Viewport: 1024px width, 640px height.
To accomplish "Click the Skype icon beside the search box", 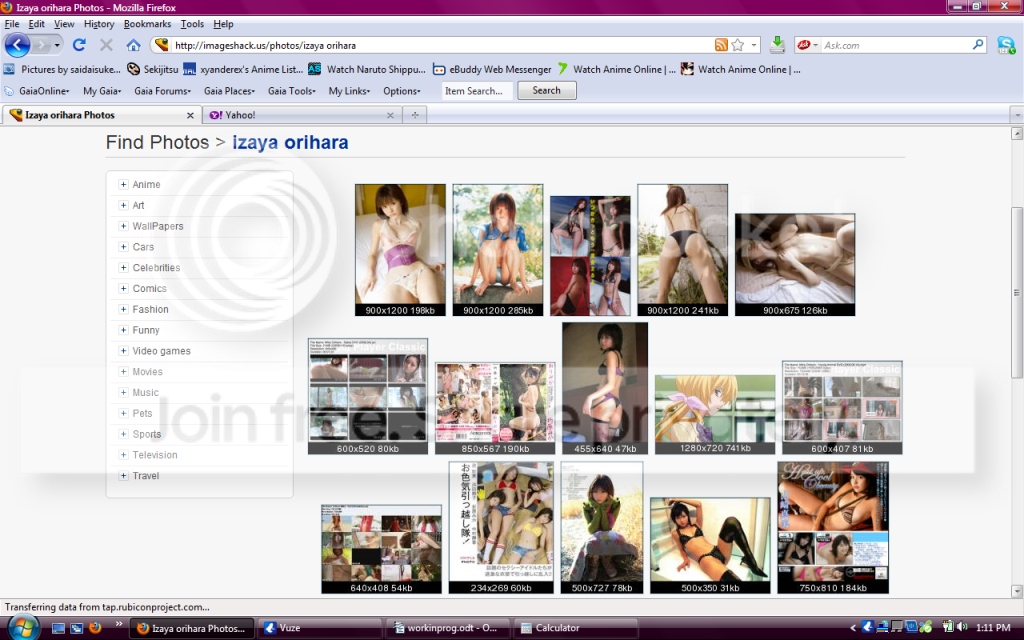I will 1006,45.
